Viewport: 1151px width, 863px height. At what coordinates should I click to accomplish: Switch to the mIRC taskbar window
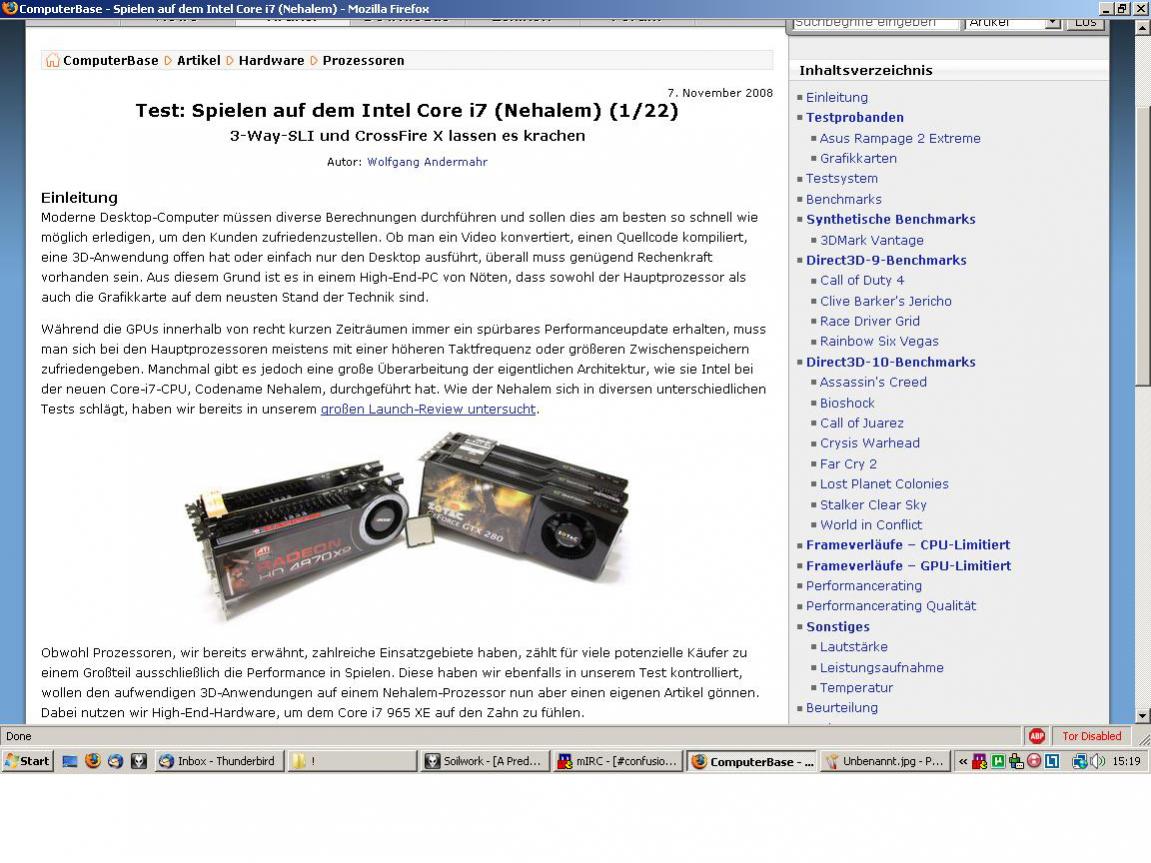(x=617, y=761)
